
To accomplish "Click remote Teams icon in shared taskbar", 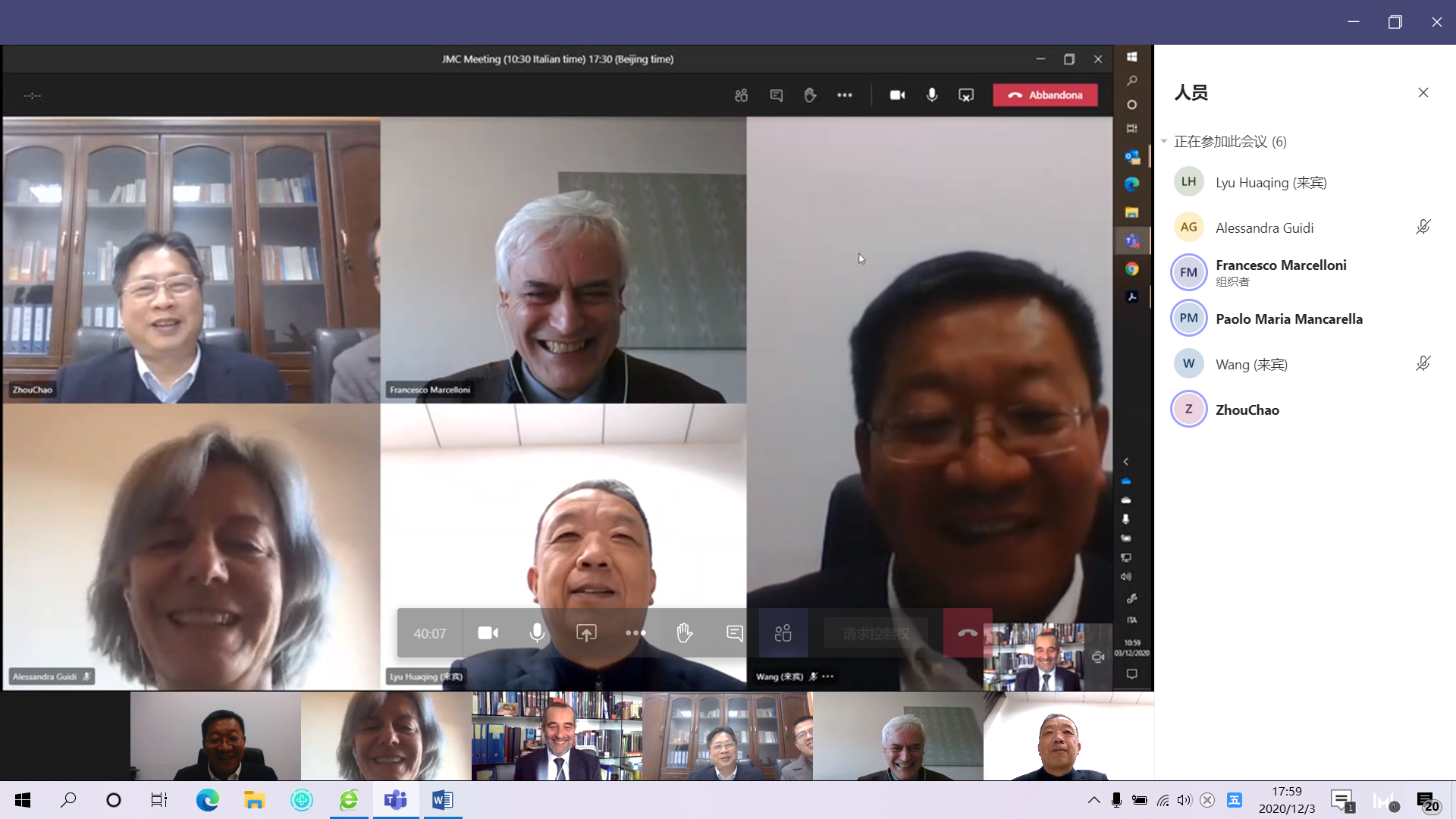I will (1132, 241).
